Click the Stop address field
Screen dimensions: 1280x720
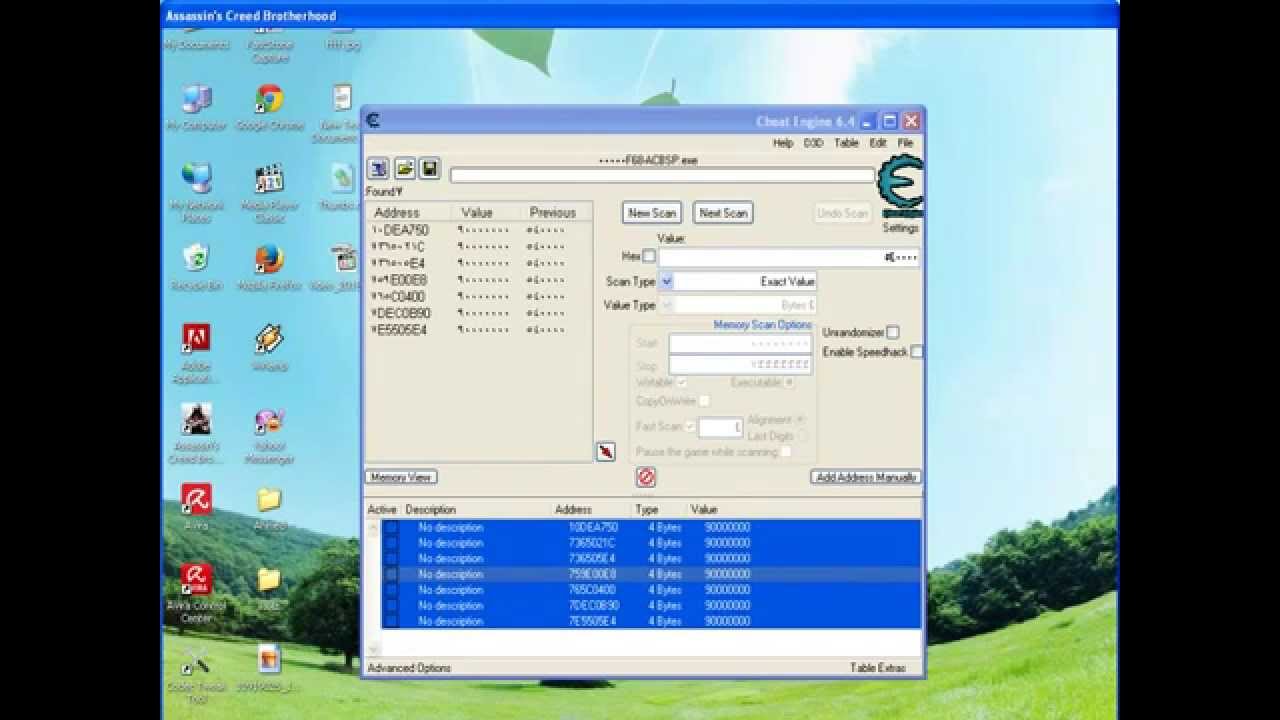tap(740, 366)
